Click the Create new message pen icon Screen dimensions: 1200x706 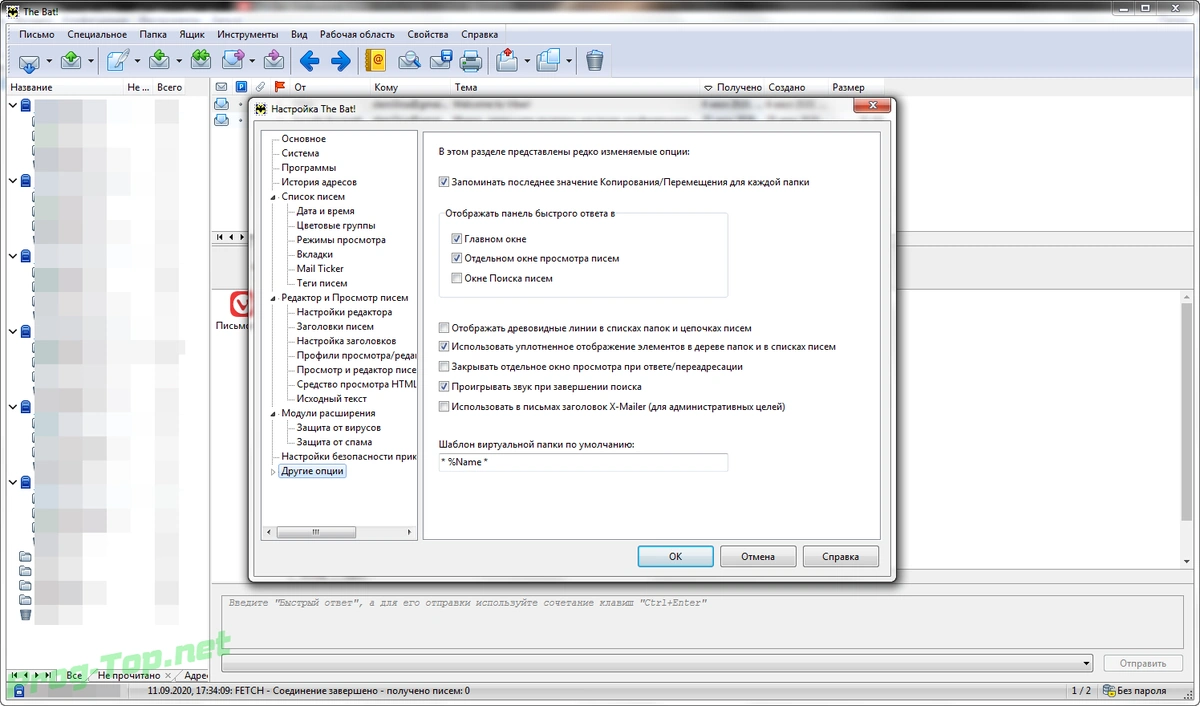118,62
